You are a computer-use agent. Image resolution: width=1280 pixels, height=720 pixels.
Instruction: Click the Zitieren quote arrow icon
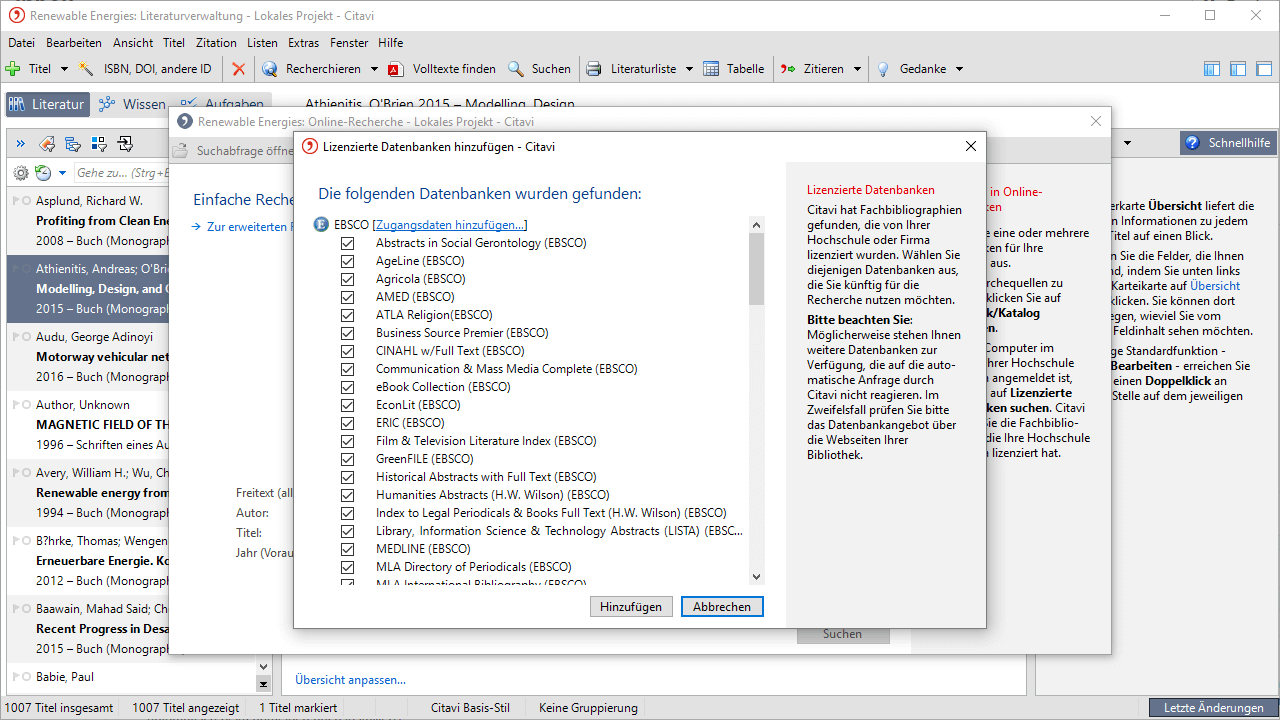point(787,69)
